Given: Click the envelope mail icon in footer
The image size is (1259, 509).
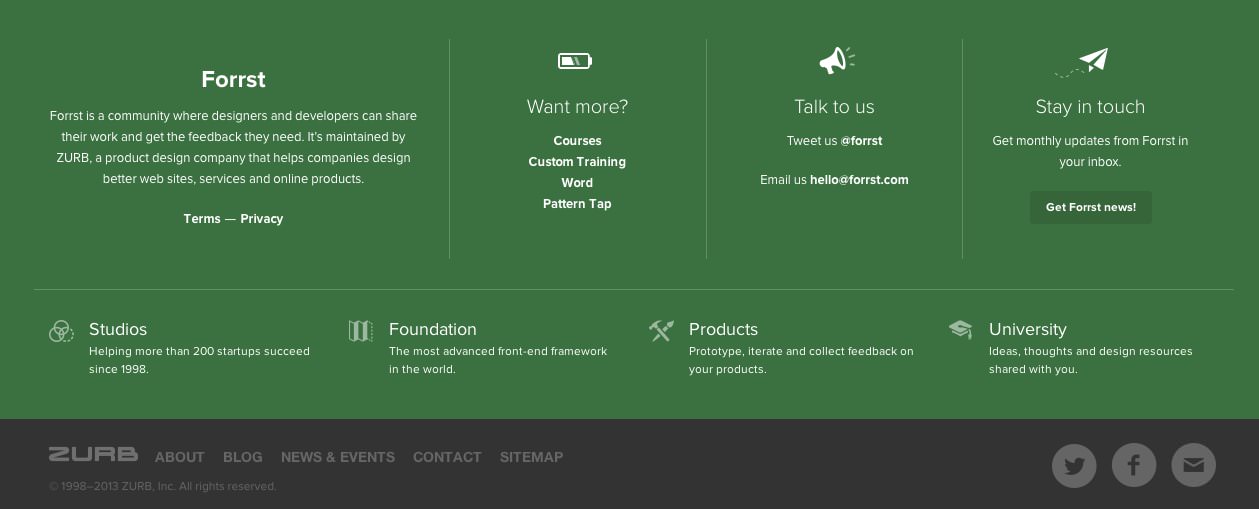Looking at the screenshot, I should click(1193, 465).
